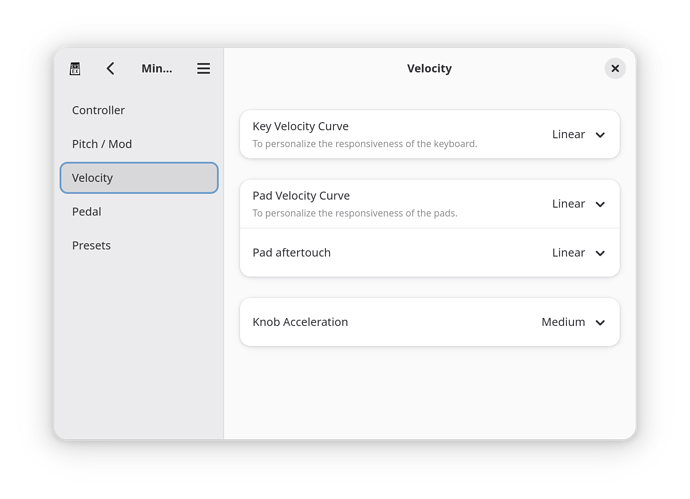The image size is (690, 499).
Task: Open the hamburger menu
Action: coord(203,69)
